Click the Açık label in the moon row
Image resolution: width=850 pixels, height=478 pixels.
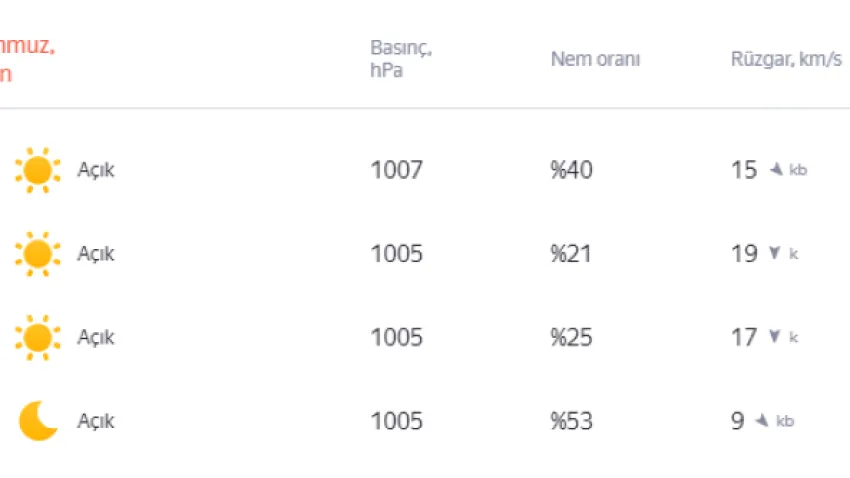coord(96,421)
